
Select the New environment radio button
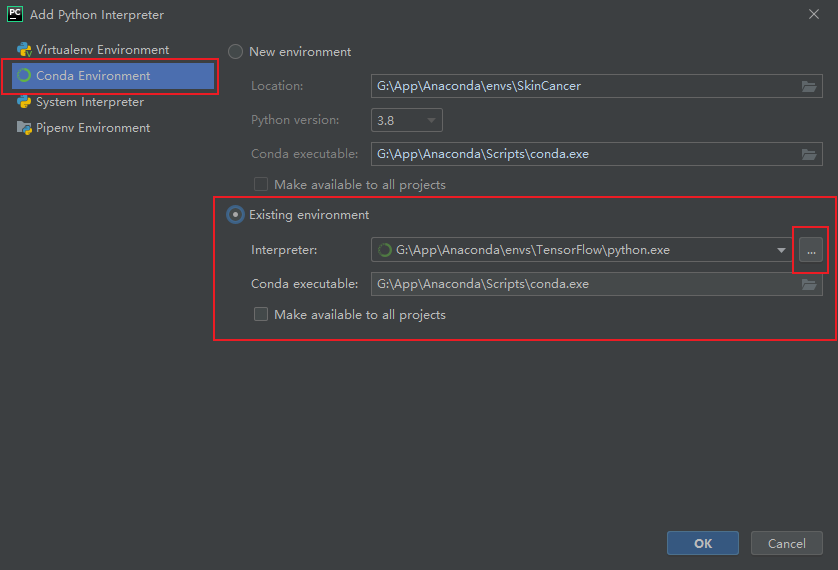pyautogui.click(x=236, y=52)
